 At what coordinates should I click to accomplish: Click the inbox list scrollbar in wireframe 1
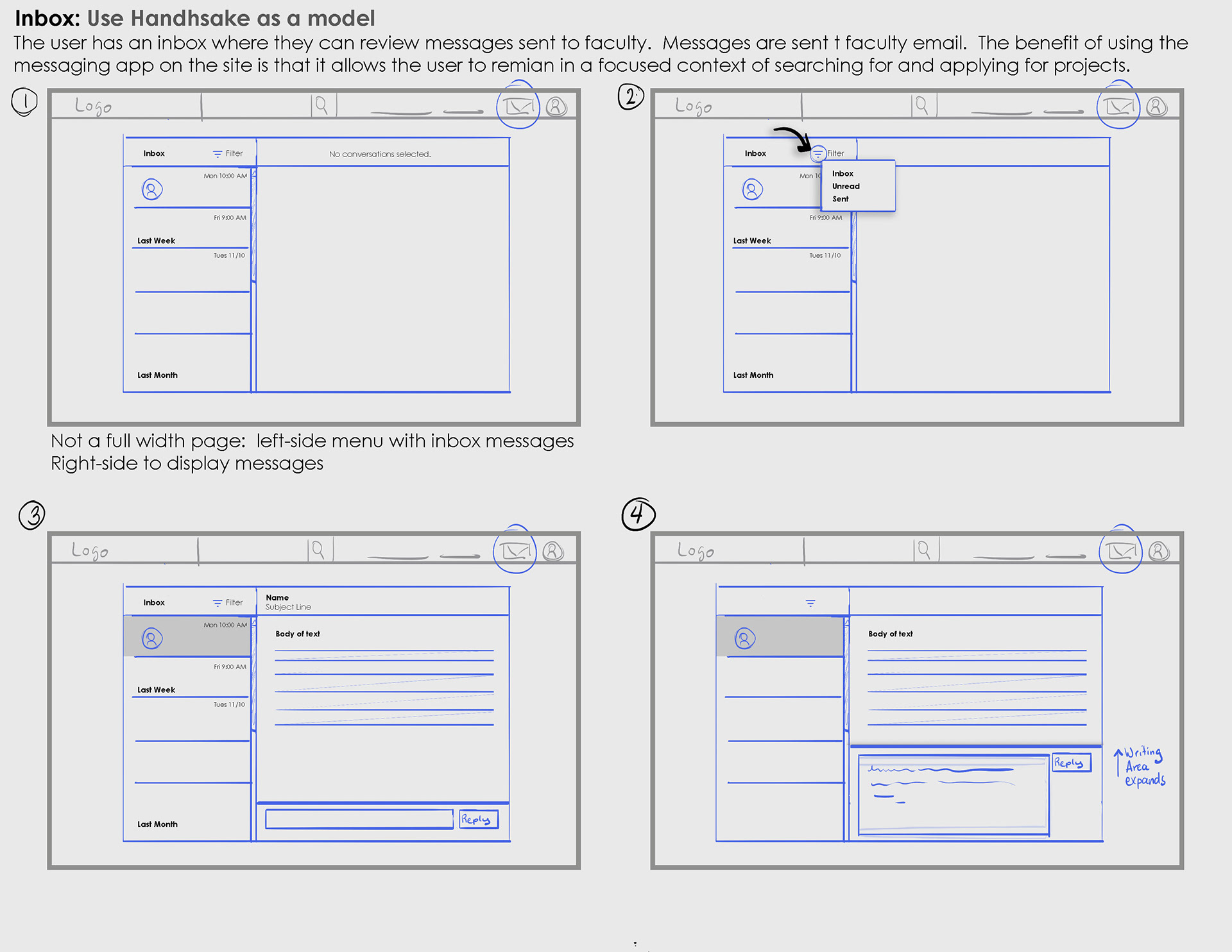[254, 225]
